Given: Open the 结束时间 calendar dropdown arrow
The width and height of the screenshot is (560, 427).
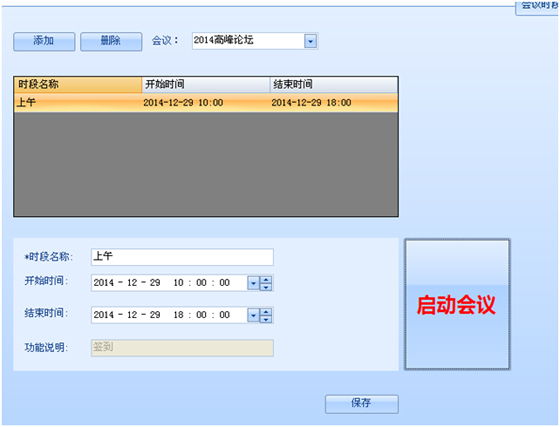Looking at the screenshot, I should (253, 316).
